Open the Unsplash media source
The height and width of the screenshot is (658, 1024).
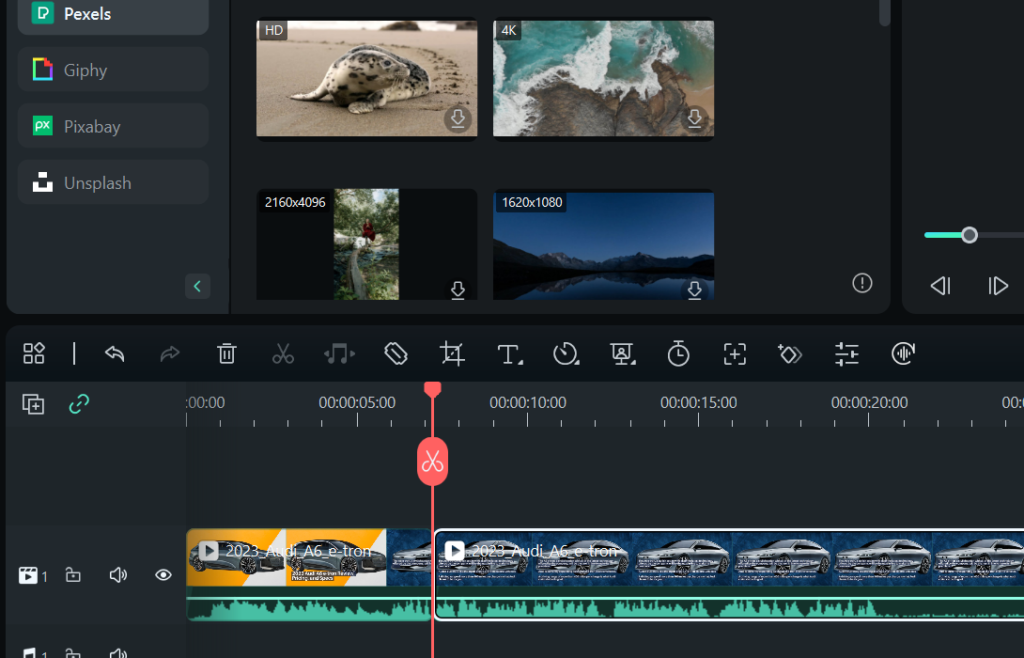[x=112, y=182]
